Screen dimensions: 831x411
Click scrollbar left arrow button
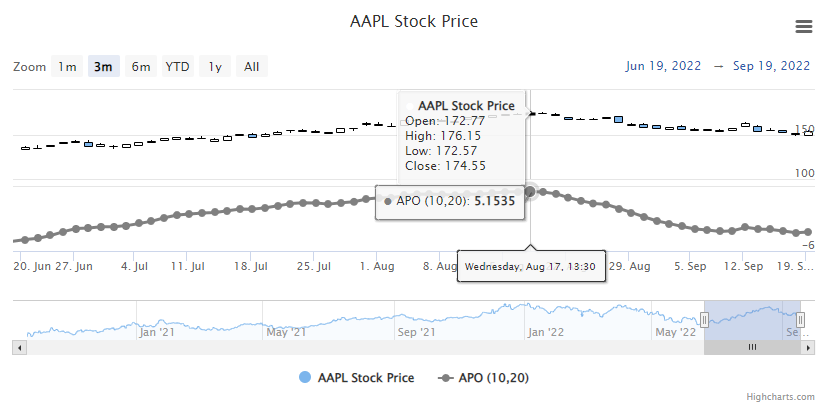[18, 347]
